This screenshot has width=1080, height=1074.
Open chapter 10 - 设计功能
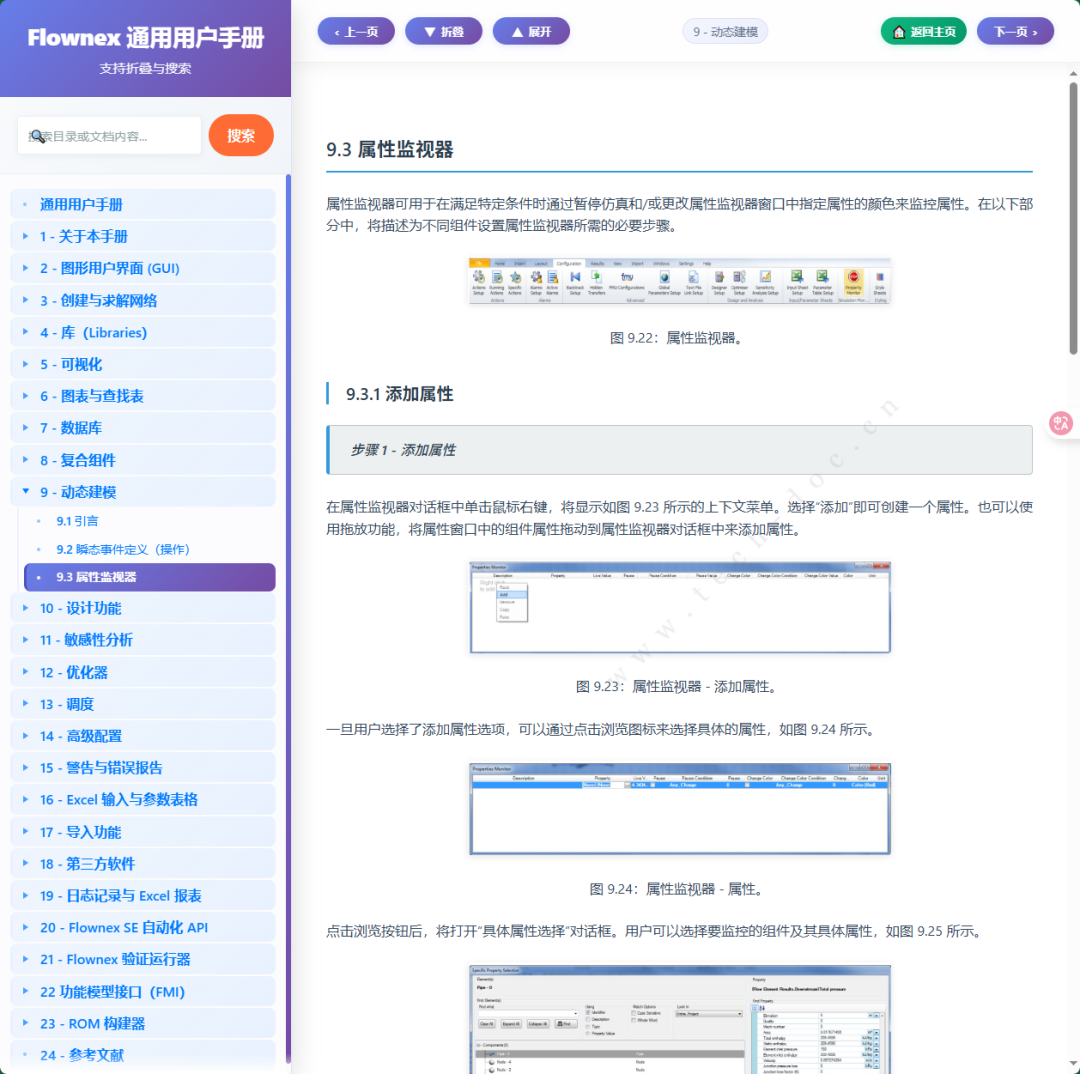(143, 608)
